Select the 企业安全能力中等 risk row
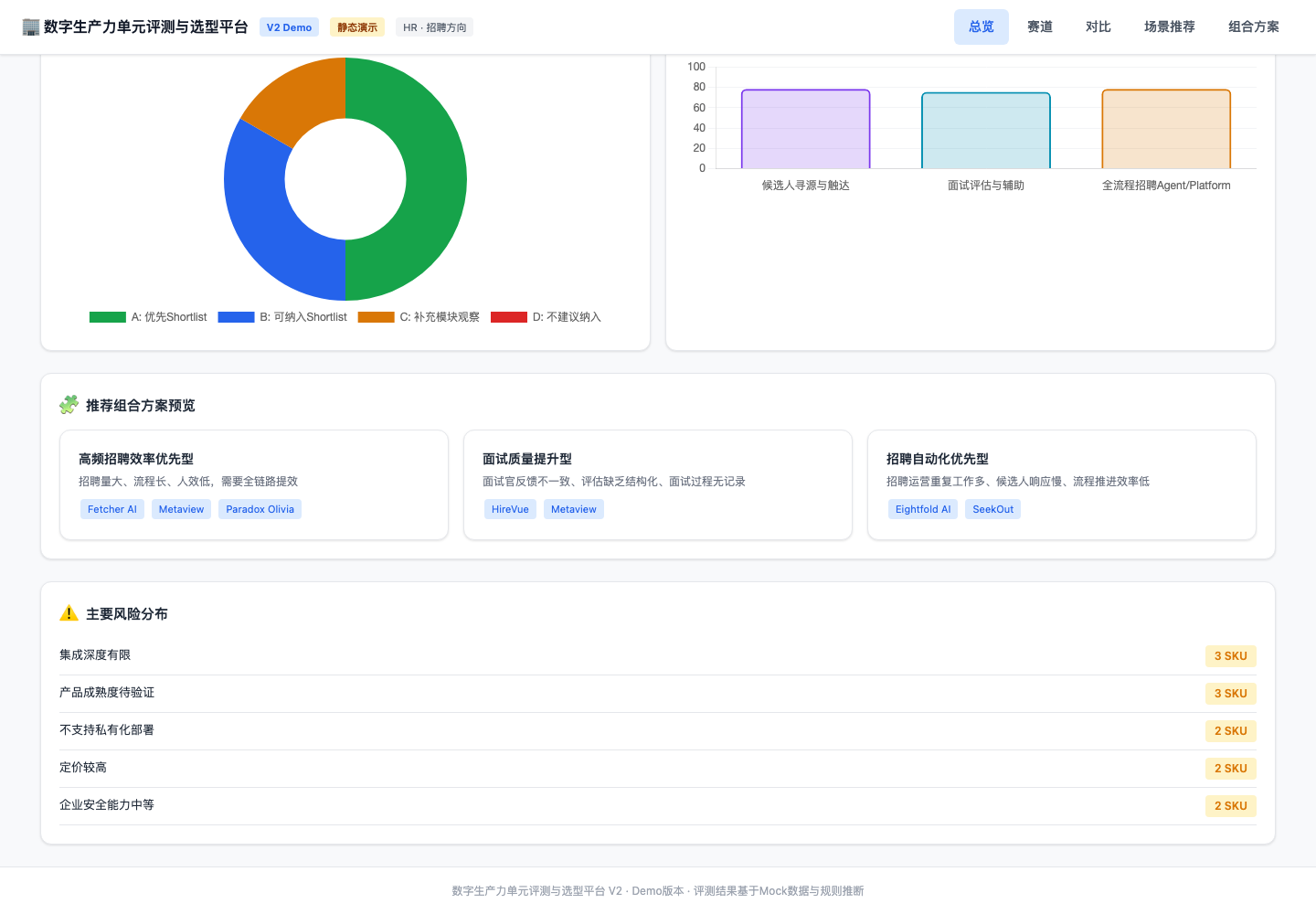Image resolution: width=1316 pixels, height=914 pixels. click(658, 805)
